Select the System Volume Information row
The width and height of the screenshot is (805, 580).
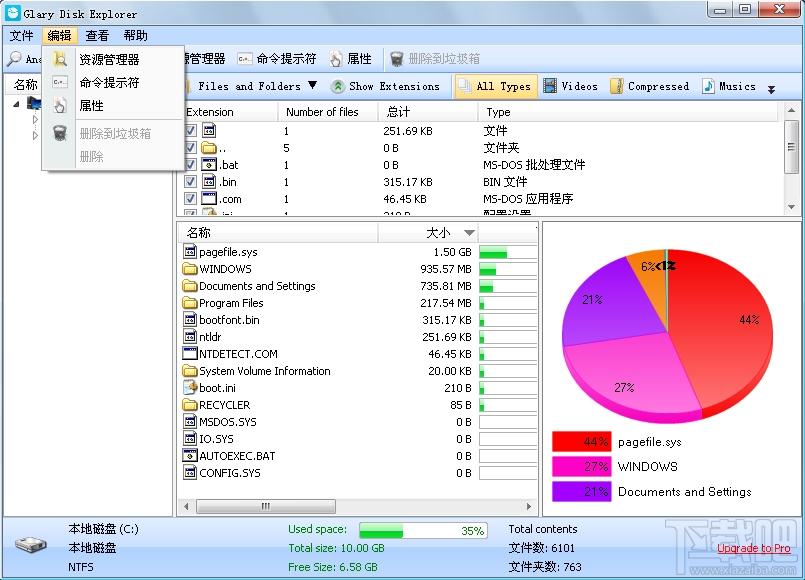tap(359, 371)
